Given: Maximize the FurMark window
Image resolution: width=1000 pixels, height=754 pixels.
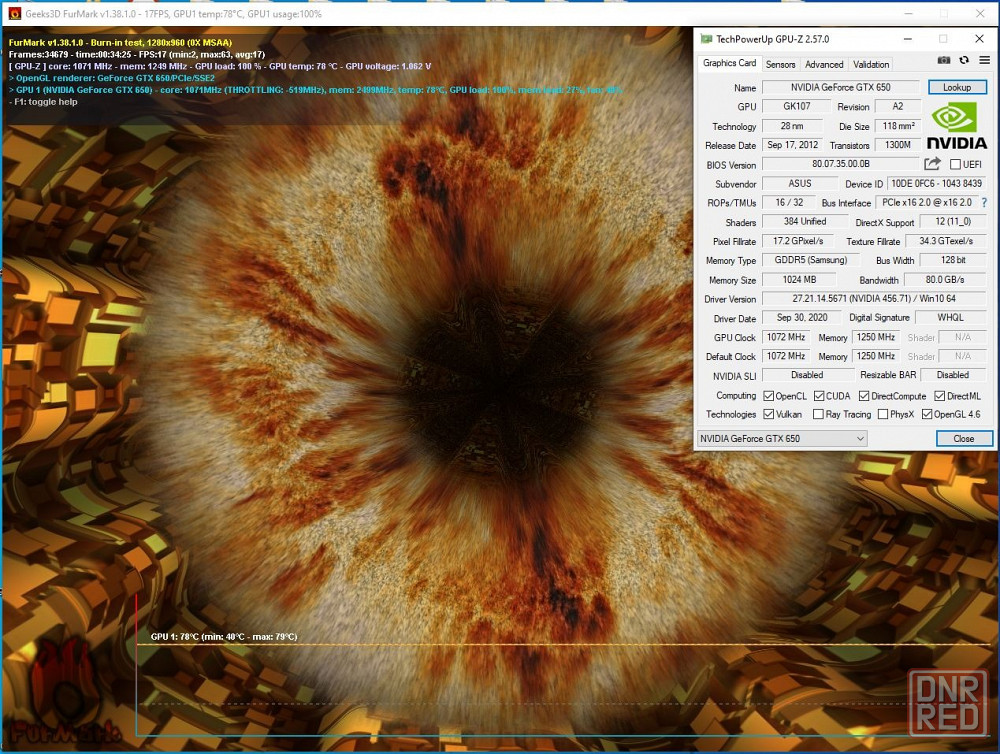Looking at the screenshot, I should (937, 13).
